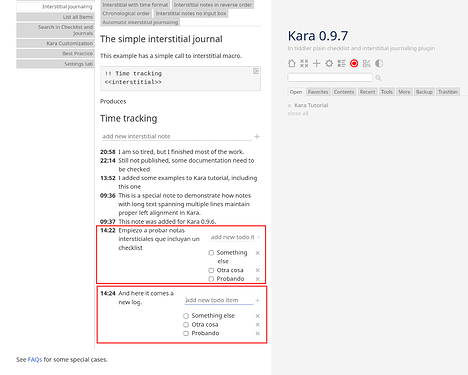
Task: Toggle the dark/light palette half-circle icon
Action: click(x=379, y=63)
